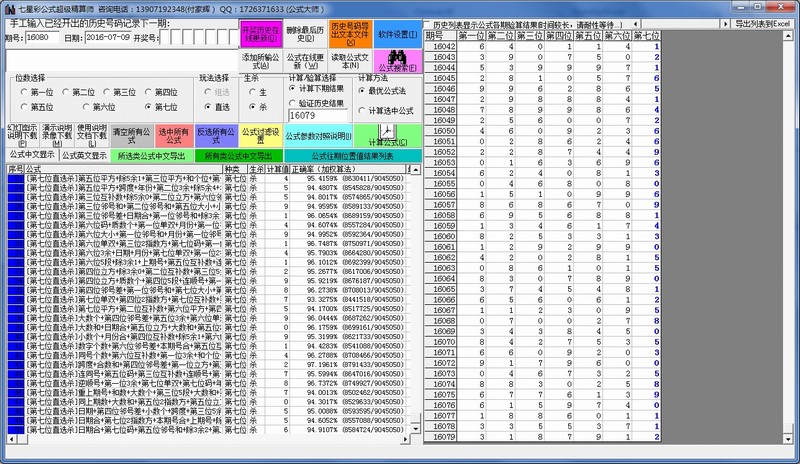800x464 pixels.
Task: Click the 删除最后历史 button
Action: pos(301,33)
